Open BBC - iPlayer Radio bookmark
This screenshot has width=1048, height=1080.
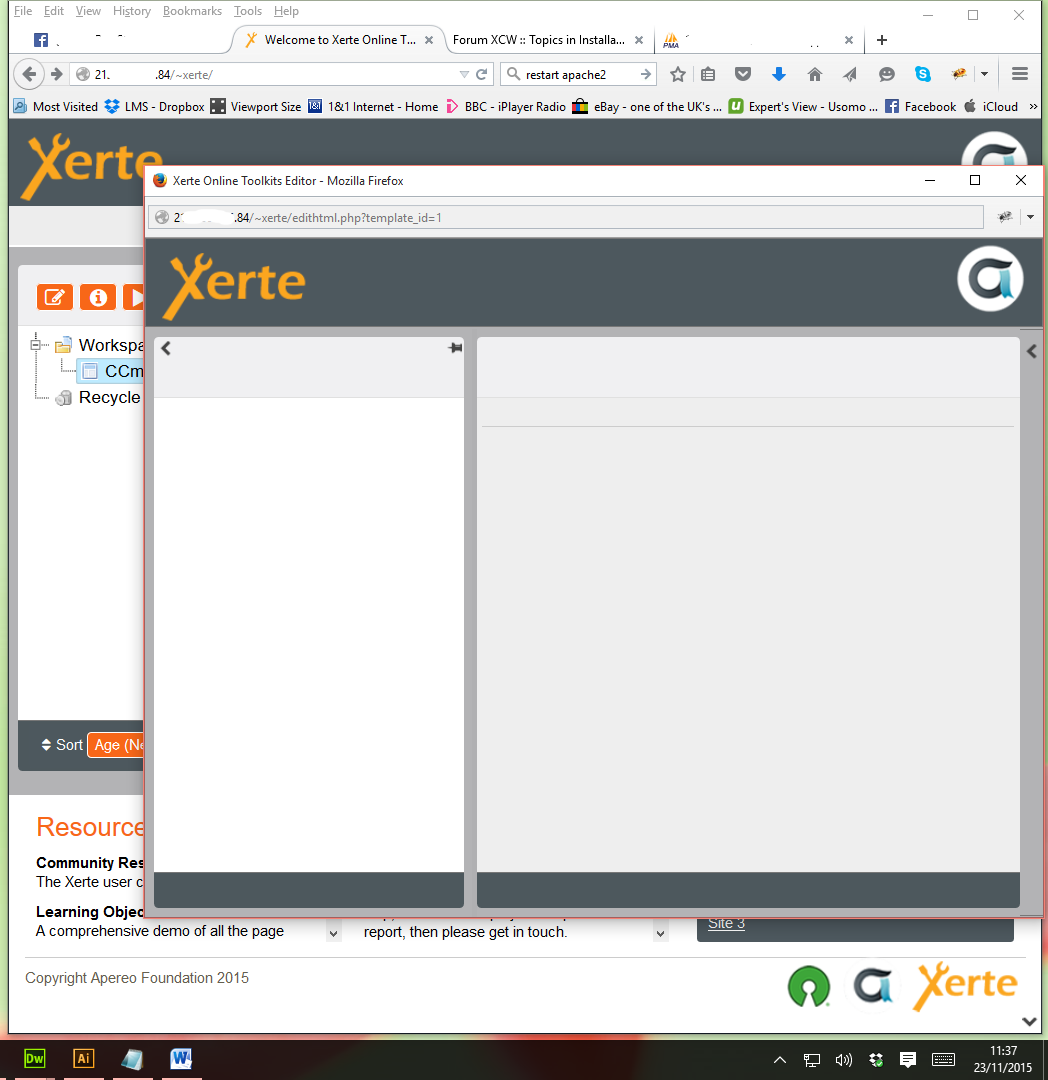tap(505, 107)
